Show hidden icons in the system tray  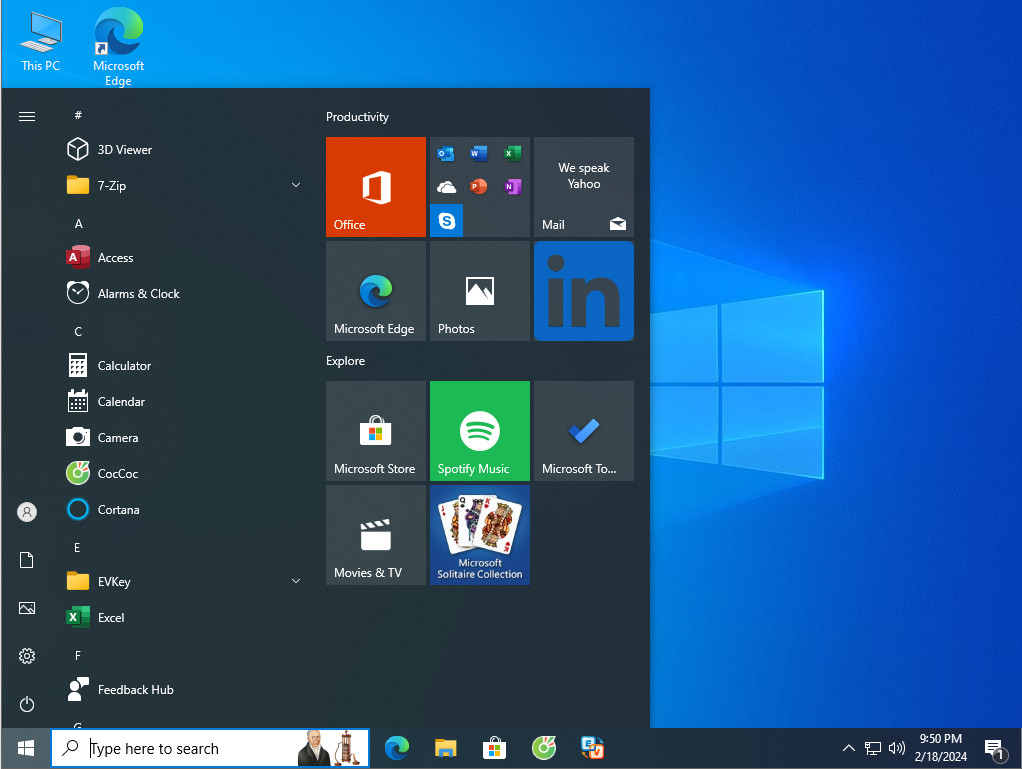pyautogui.click(x=848, y=747)
